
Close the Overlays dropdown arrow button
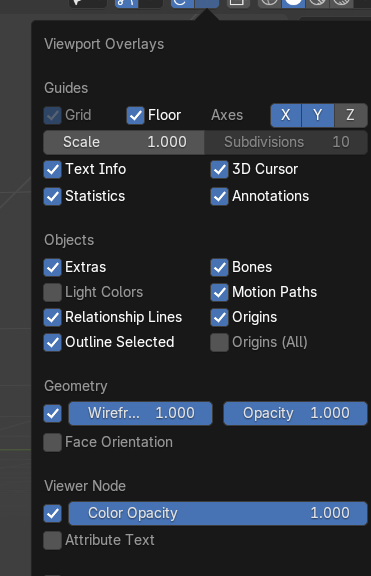[x=207, y=3]
